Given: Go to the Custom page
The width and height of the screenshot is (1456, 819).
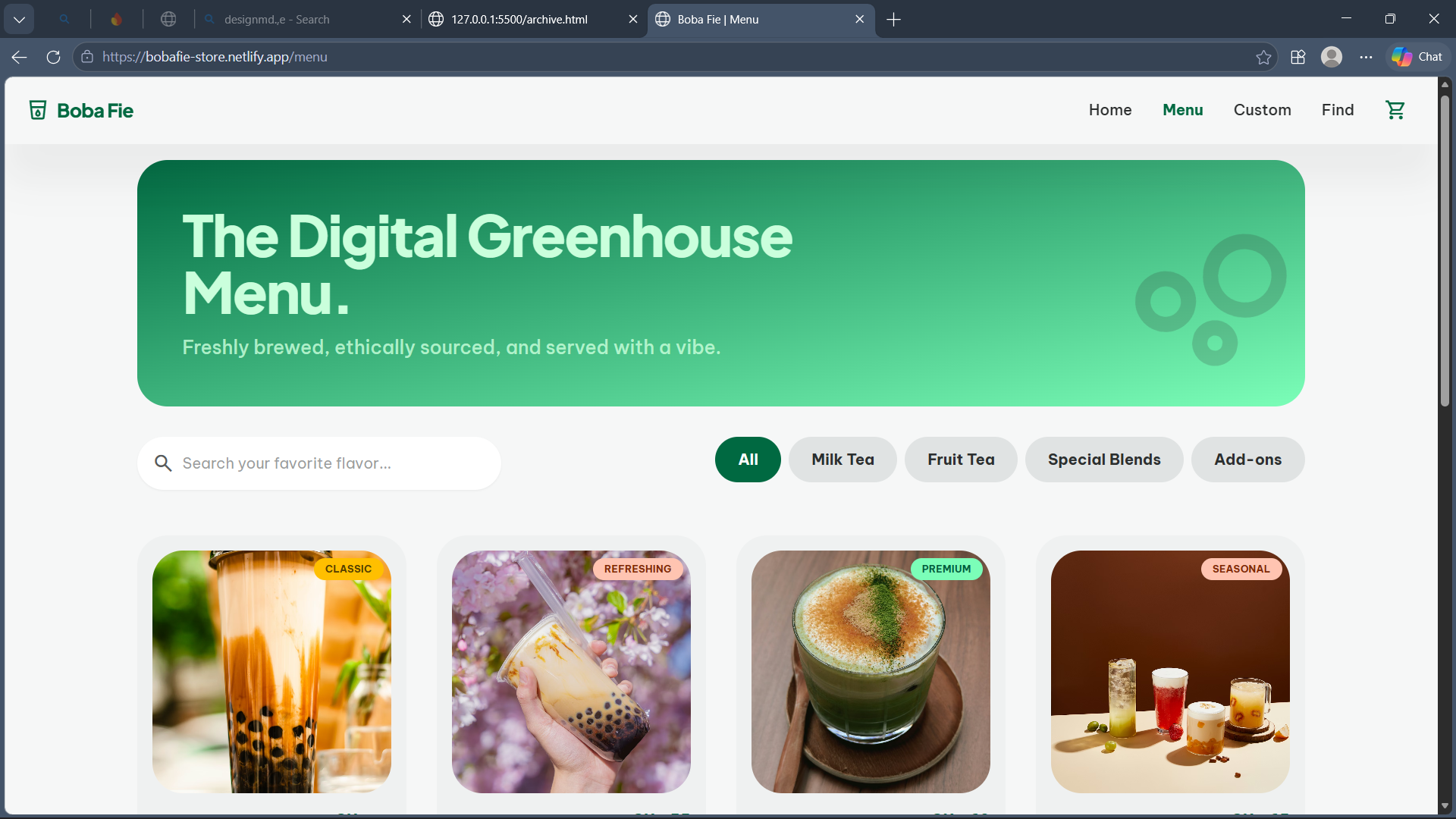Looking at the screenshot, I should click(x=1262, y=110).
